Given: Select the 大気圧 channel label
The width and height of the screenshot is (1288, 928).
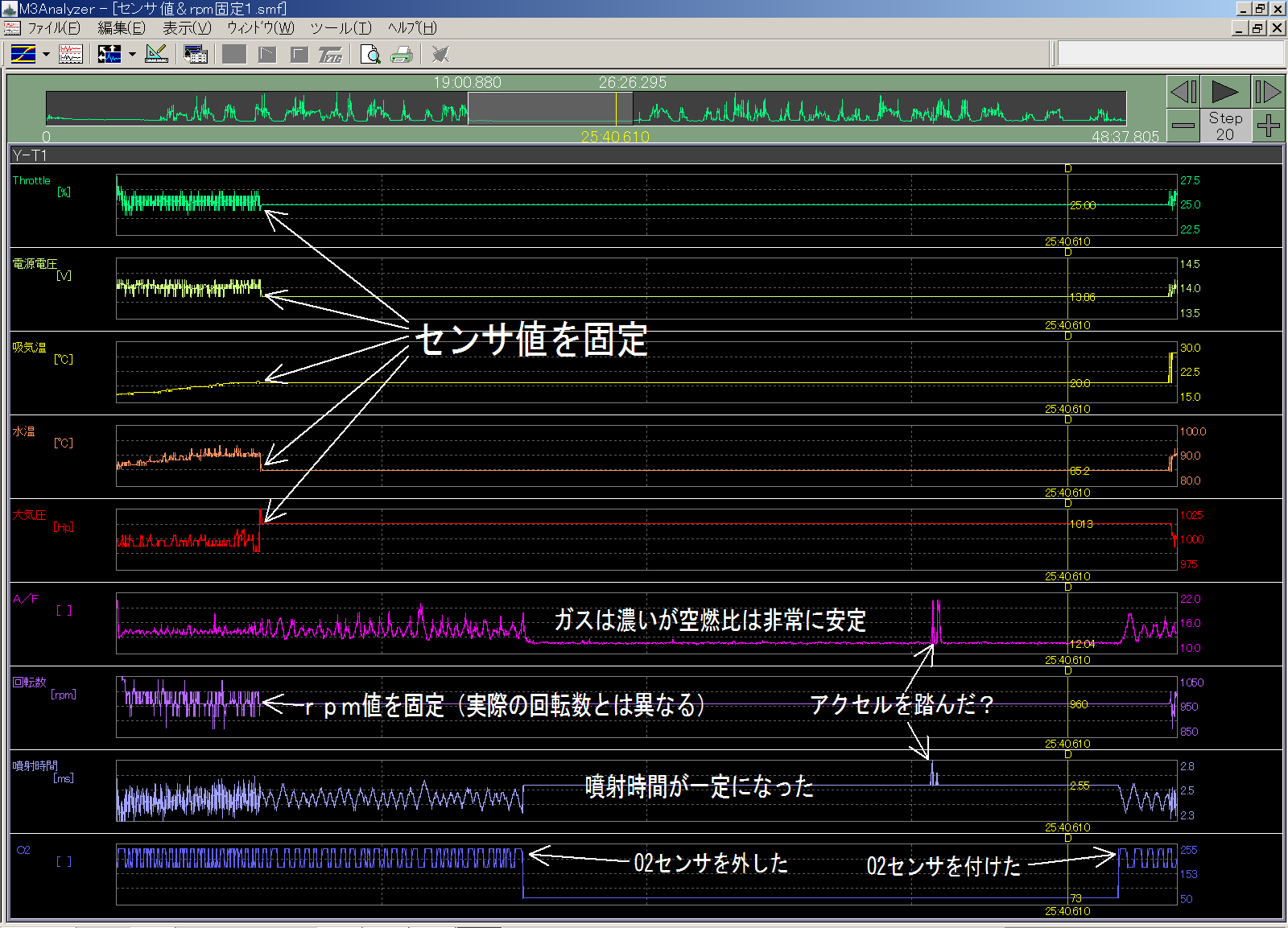Looking at the screenshot, I should [29, 515].
